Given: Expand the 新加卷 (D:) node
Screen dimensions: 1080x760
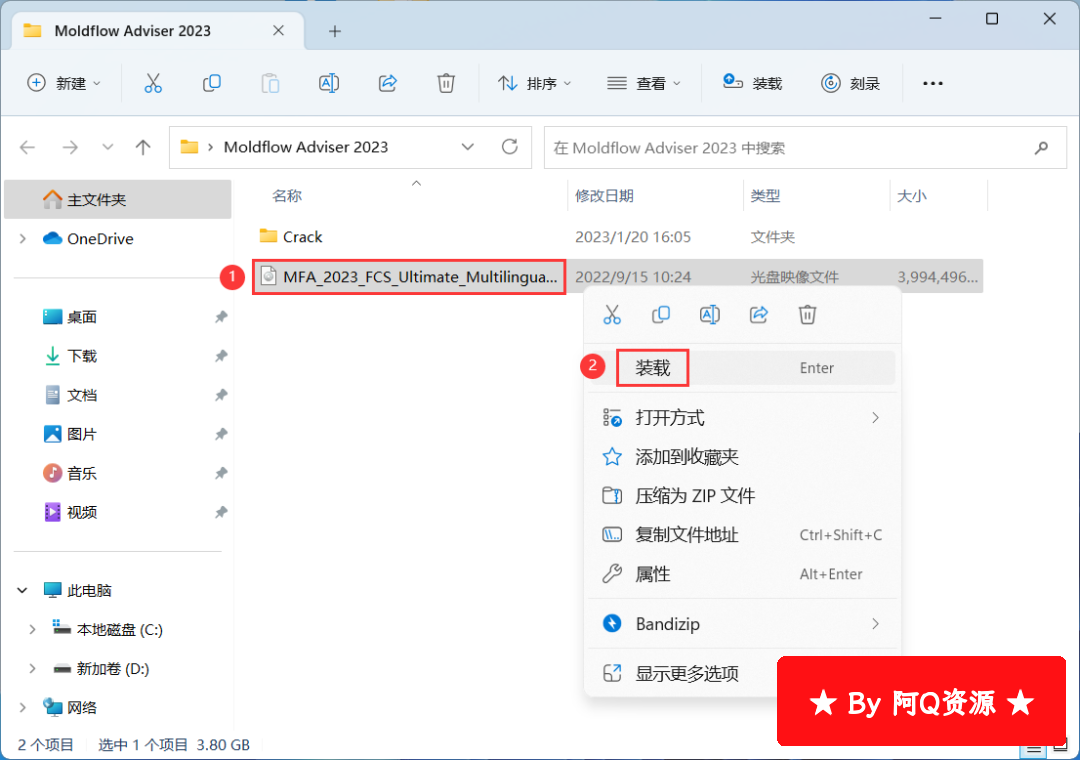Looking at the screenshot, I should click(x=32, y=669).
